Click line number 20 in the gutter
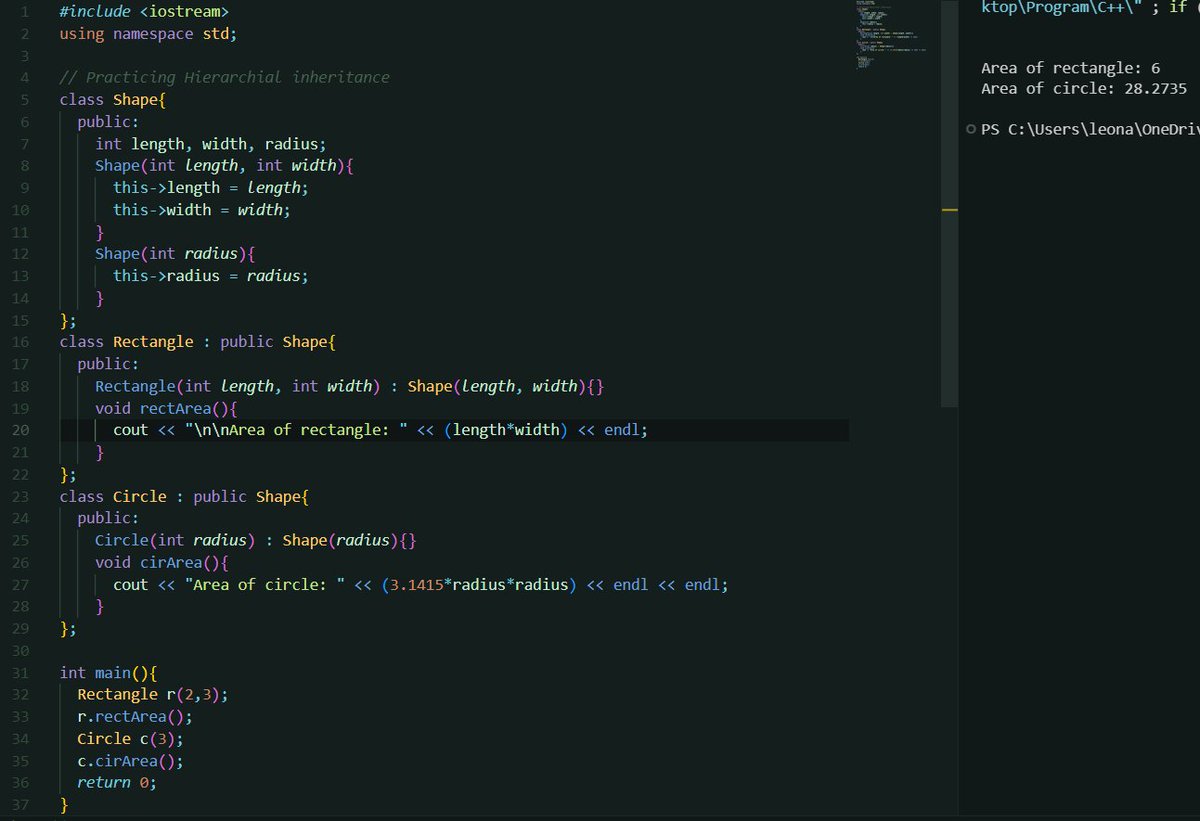 pyautogui.click(x=22, y=430)
